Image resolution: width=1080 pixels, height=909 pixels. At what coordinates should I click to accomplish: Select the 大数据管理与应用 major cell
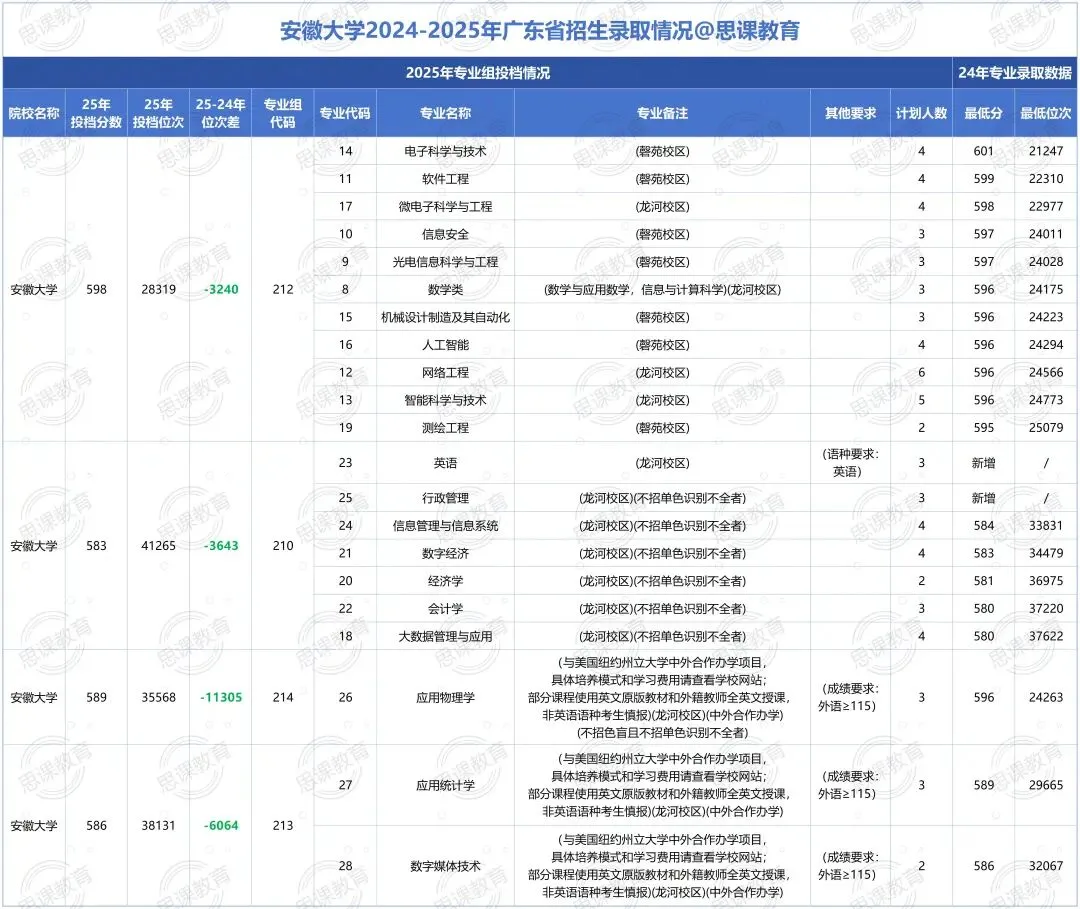[446, 636]
